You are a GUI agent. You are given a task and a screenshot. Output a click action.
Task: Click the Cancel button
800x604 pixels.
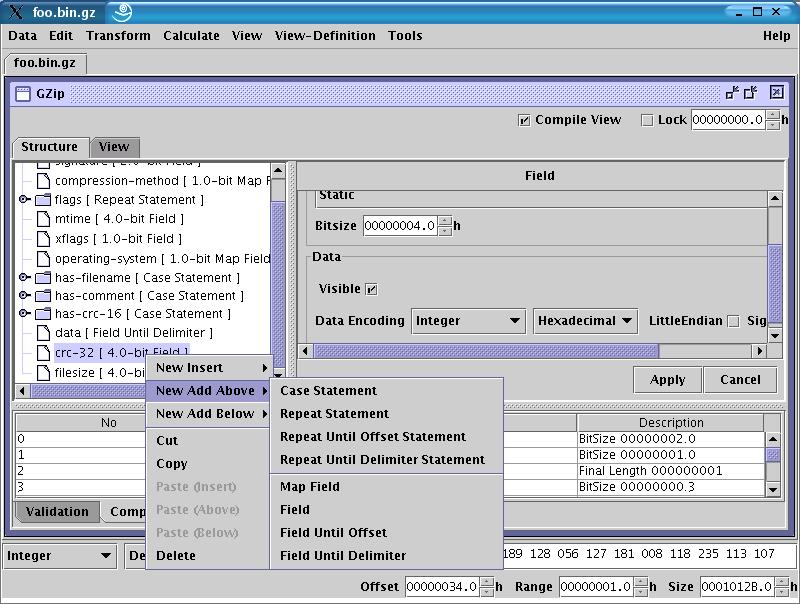[x=740, y=380]
